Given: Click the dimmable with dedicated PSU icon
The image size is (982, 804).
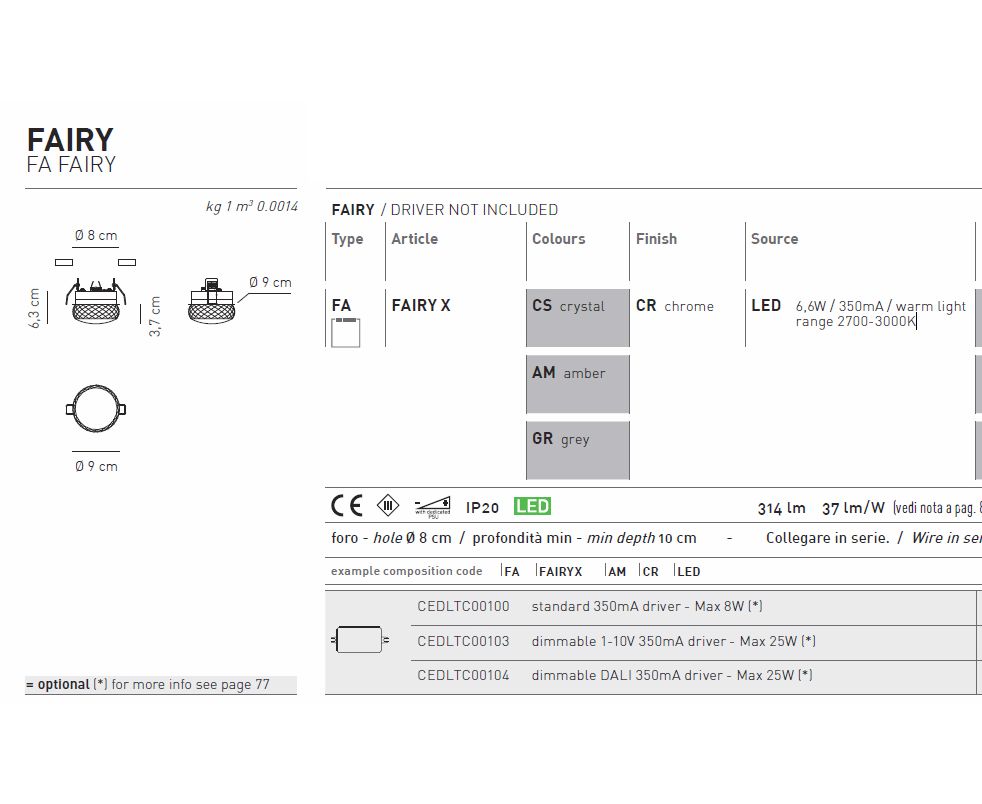Looking at the screenshot, I should click(x=432, y=506).
